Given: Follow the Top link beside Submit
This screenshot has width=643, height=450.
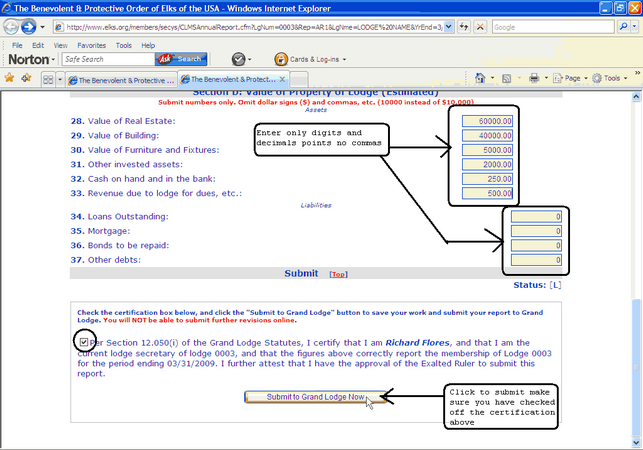Looking at the screenshot, I should (338, 274).
